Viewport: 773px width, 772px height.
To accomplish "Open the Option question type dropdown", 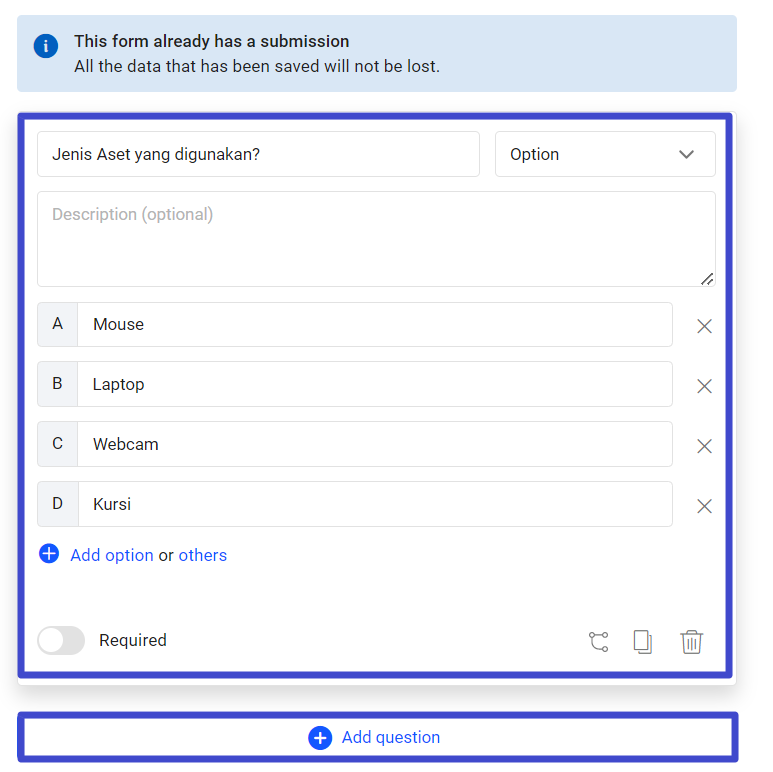I will pos(605,154).
